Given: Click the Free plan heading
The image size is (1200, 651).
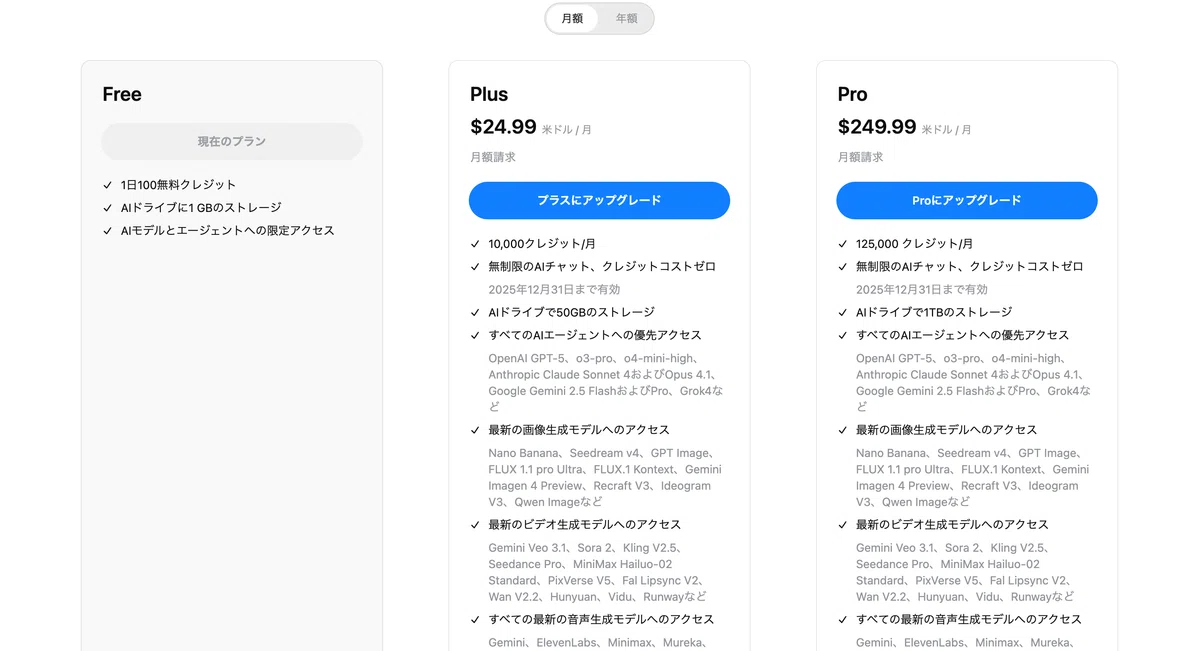Looking at the screenshot, I should (x=122, y=94).
